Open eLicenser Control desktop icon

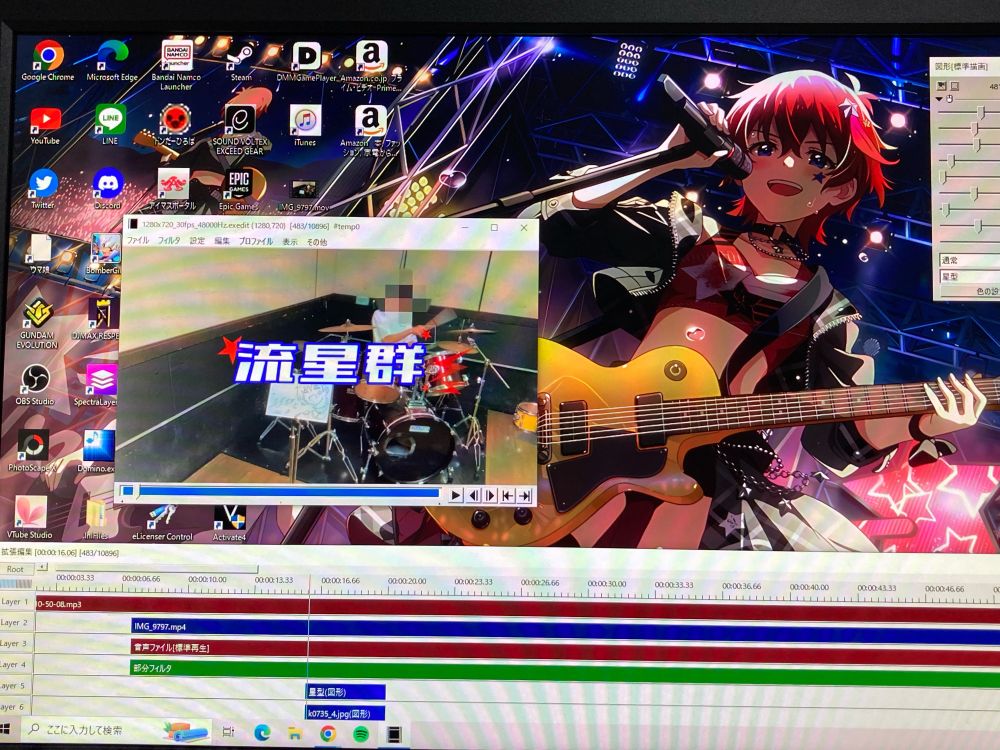163,523
